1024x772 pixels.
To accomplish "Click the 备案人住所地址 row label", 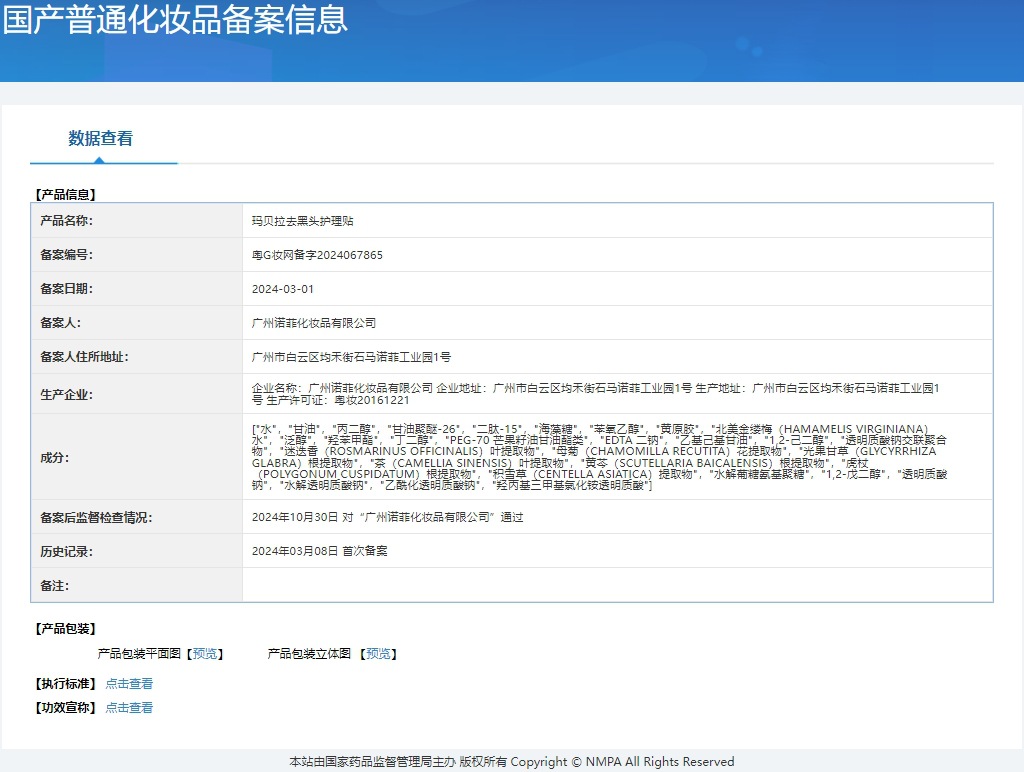I will pyautogui.click(x=84, y=357).
